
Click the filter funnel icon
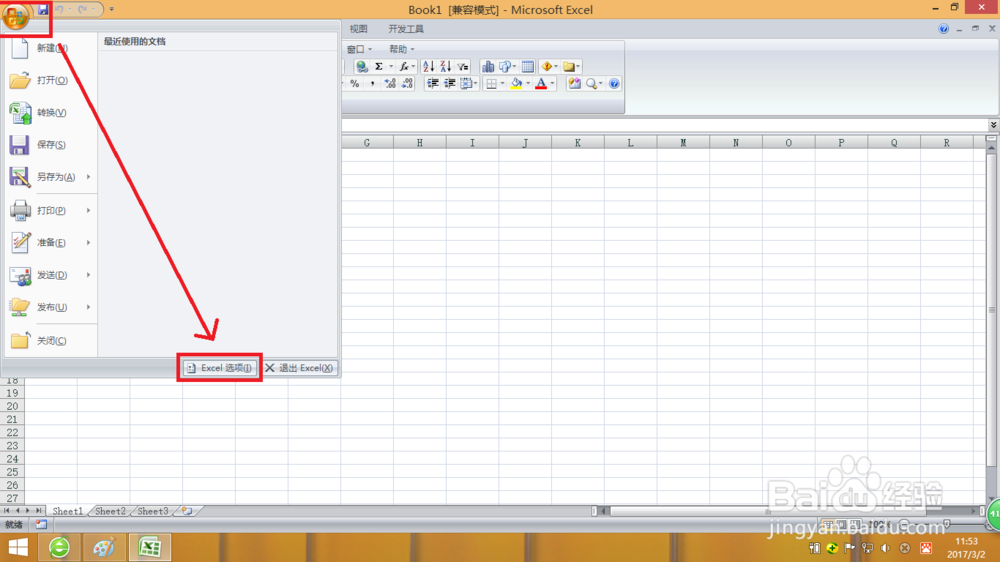462,66
